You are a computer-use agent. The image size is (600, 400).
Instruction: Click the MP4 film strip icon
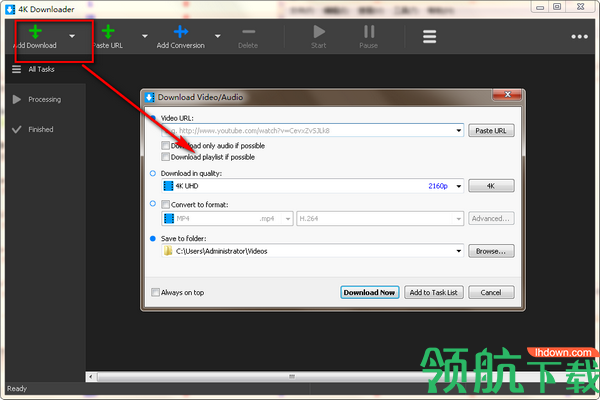coord(168,219)
